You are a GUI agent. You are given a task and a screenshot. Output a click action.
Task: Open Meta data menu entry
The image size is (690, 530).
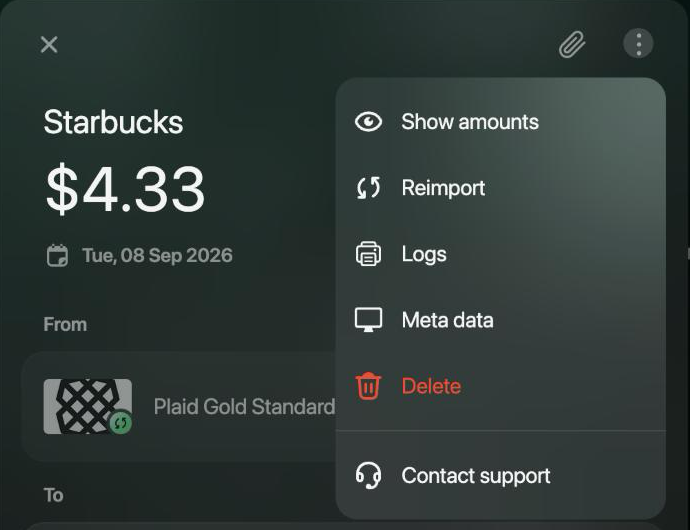click(x=447, y=320)
